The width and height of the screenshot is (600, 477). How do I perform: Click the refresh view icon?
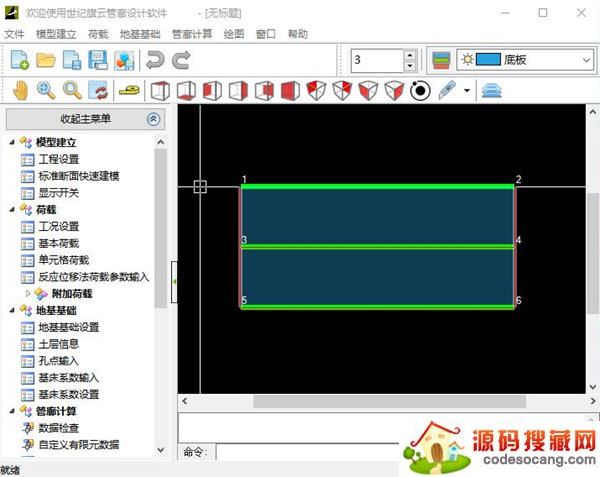[98, 91]
